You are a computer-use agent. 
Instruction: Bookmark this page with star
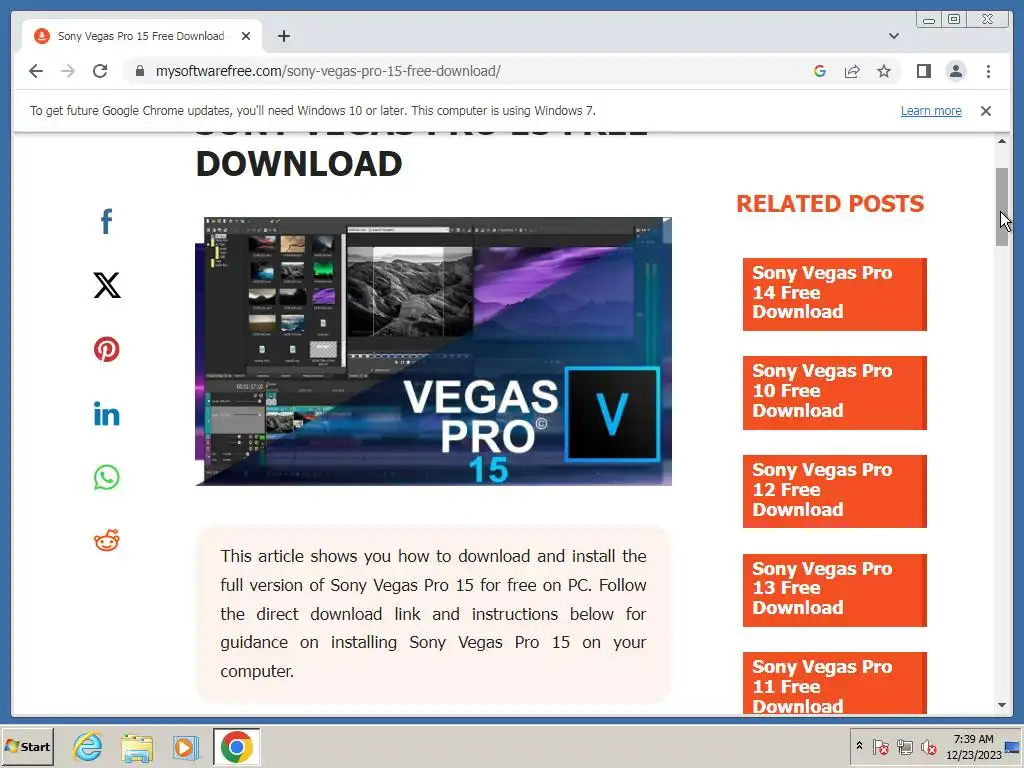pos(884,71)
